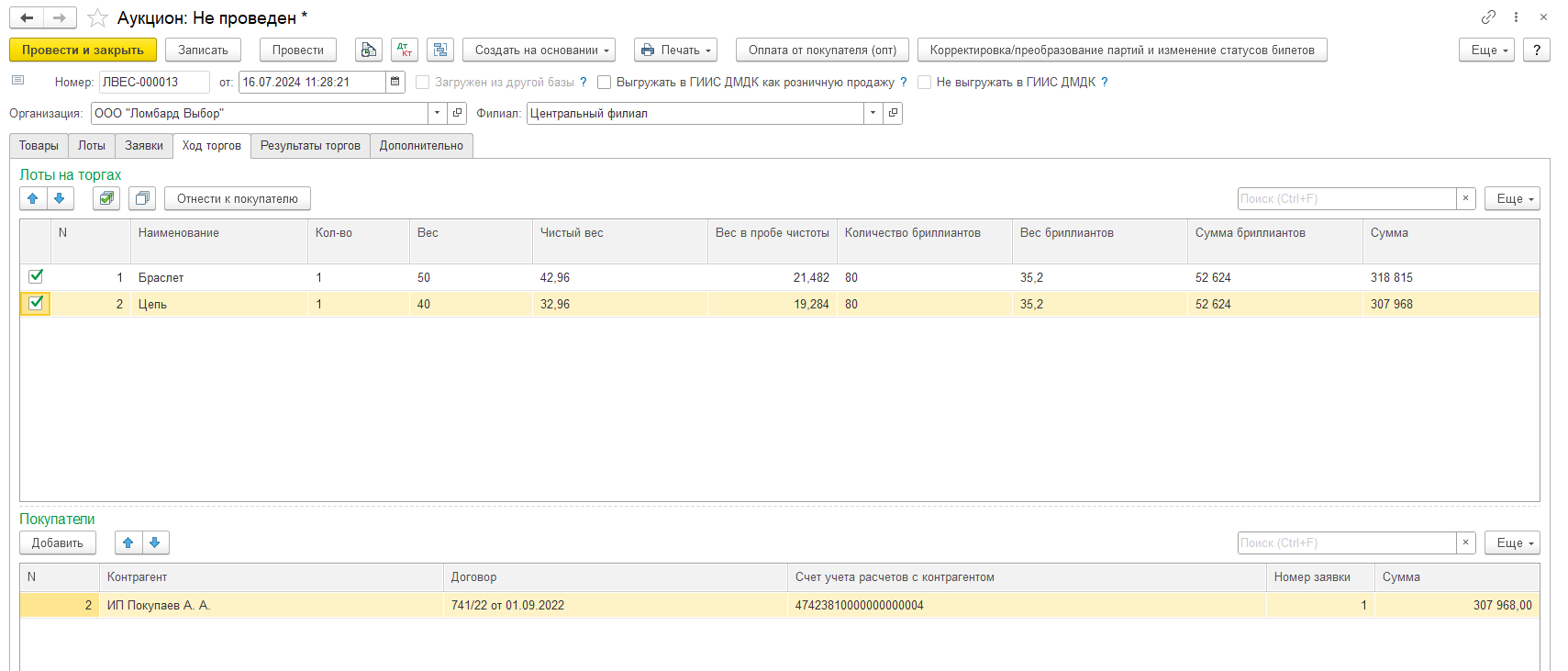
Task: Move lot down in Лоты на торгах
Action: (x=60, y=198)
